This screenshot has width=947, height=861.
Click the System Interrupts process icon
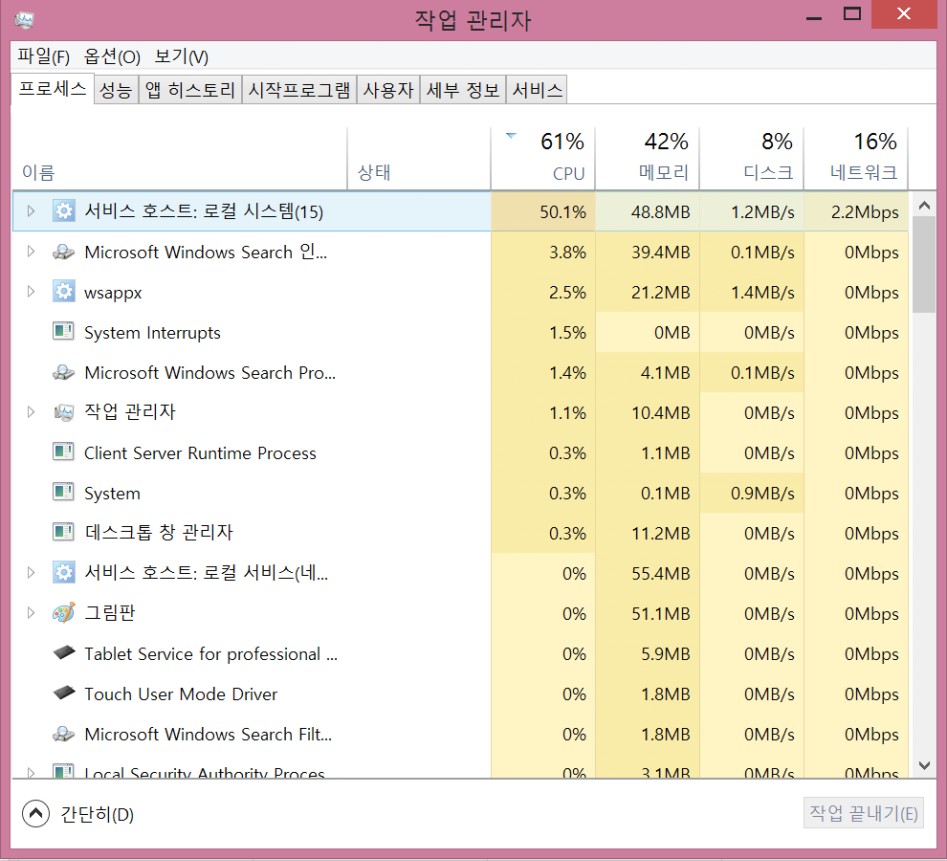pyautogui.click(x=63, y=332)
